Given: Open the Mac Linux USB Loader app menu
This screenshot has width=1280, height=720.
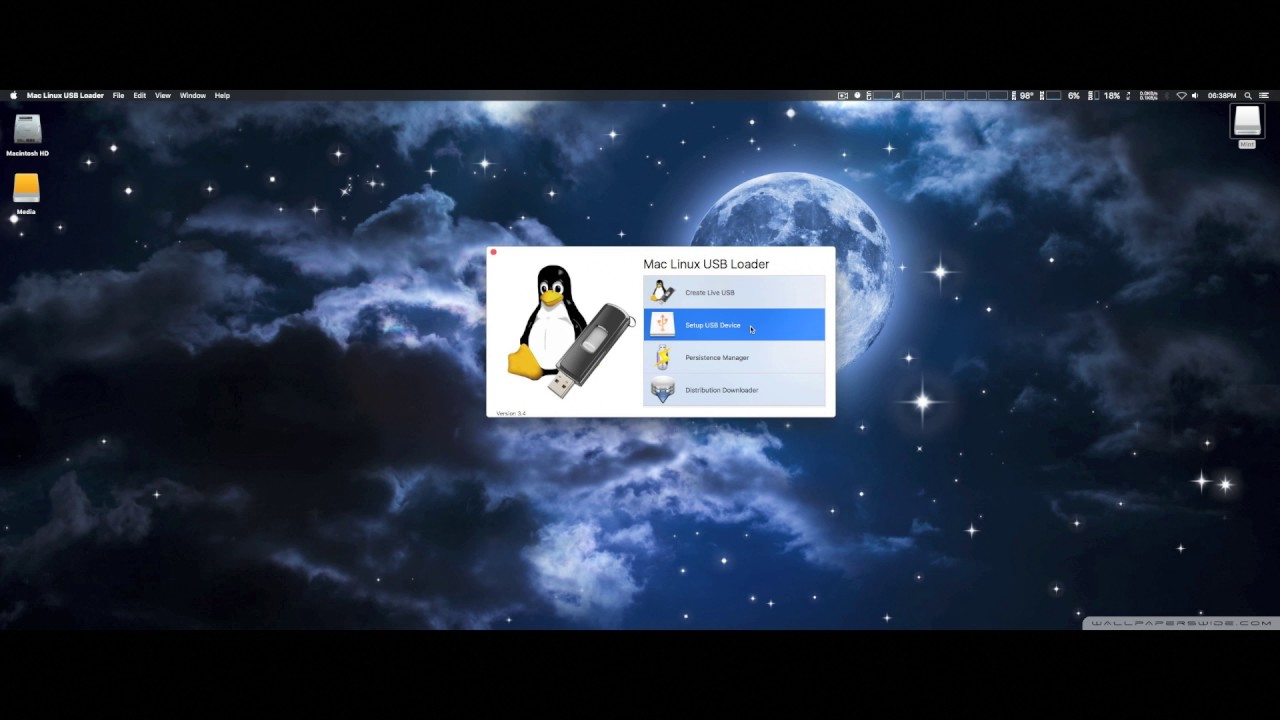Looking at the screenshot, I should click(x=65, y=96).
